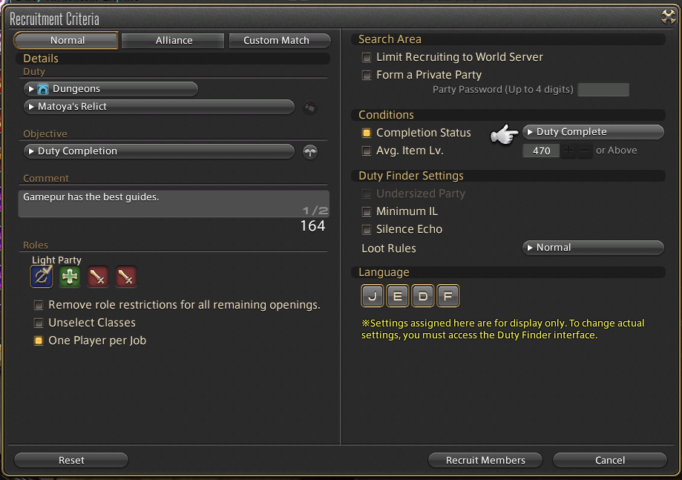Select the green healer role icon
The height and width of the screenshot is (480, 682).
tap(70, 277)
